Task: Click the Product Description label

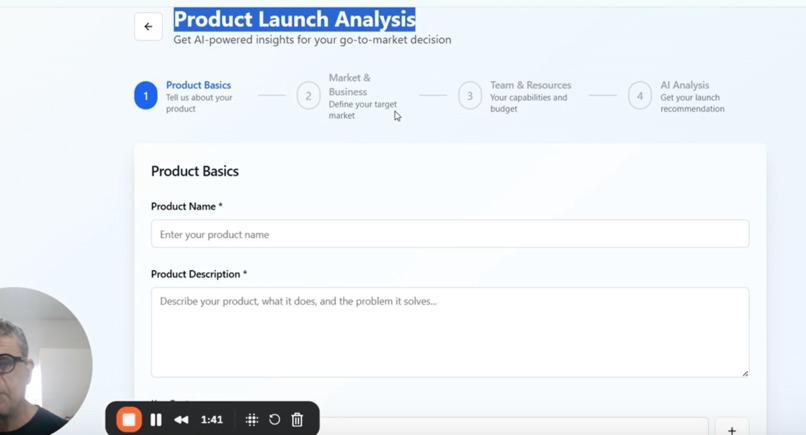Action: [199, 274]
